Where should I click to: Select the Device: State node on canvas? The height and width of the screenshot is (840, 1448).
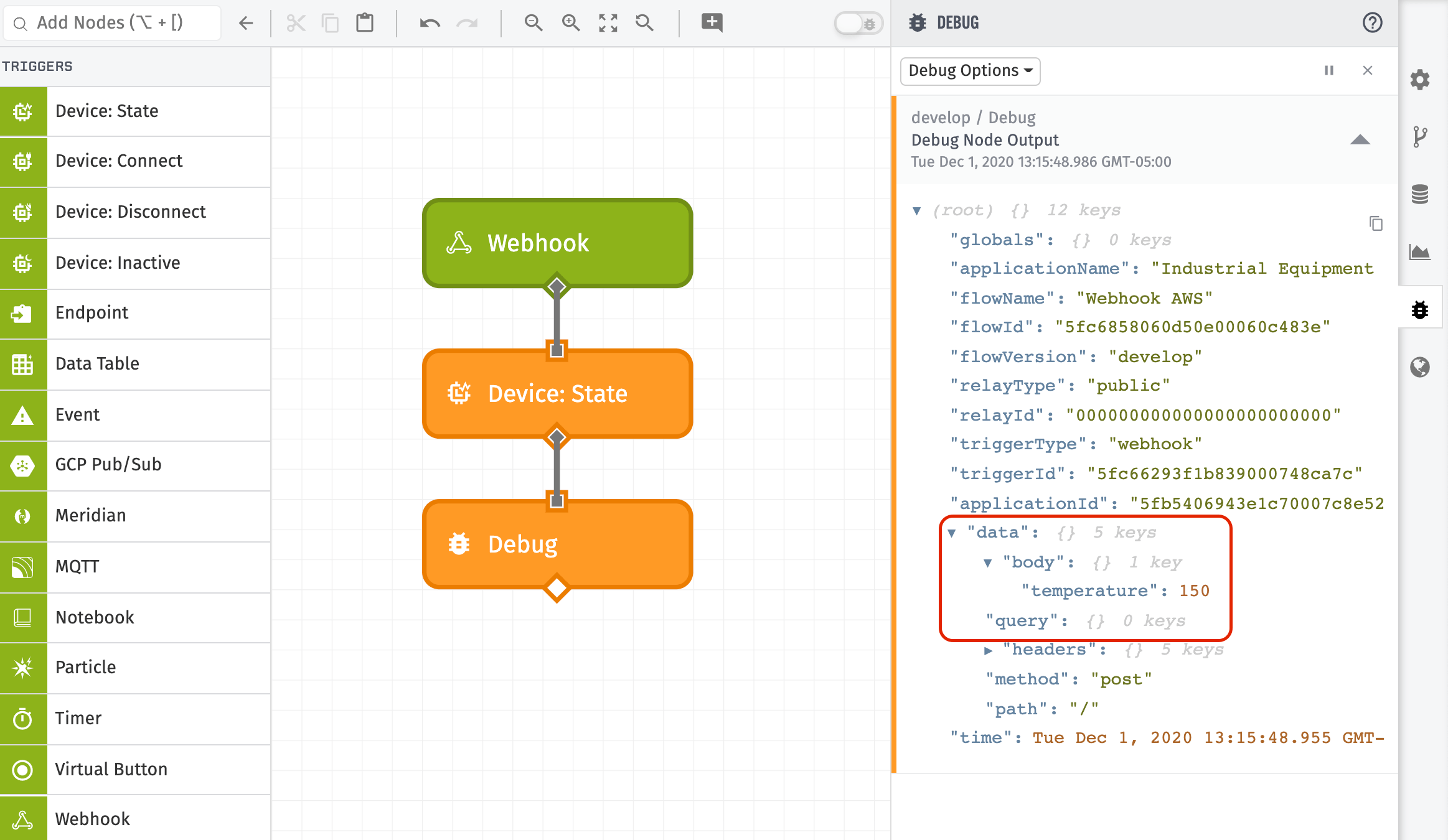point(557,394)
